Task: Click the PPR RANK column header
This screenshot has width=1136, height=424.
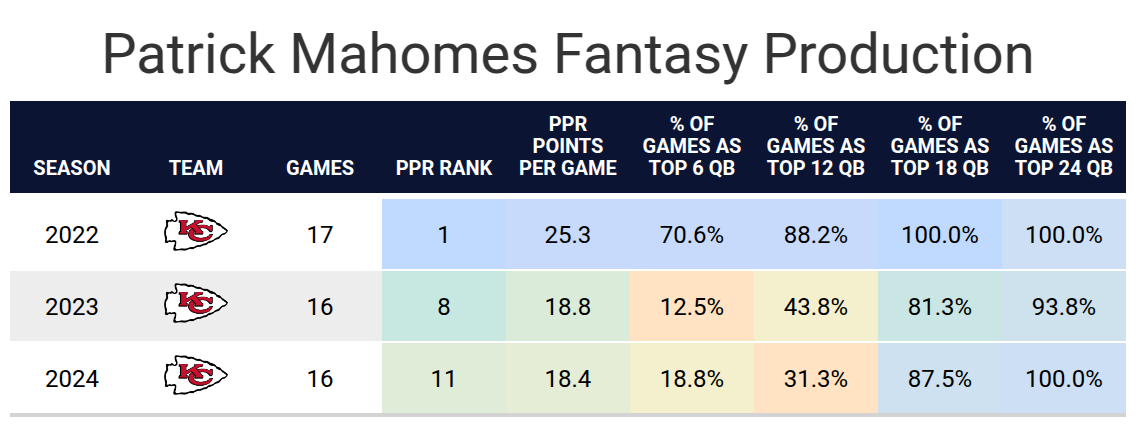Action: pos(444,168)
